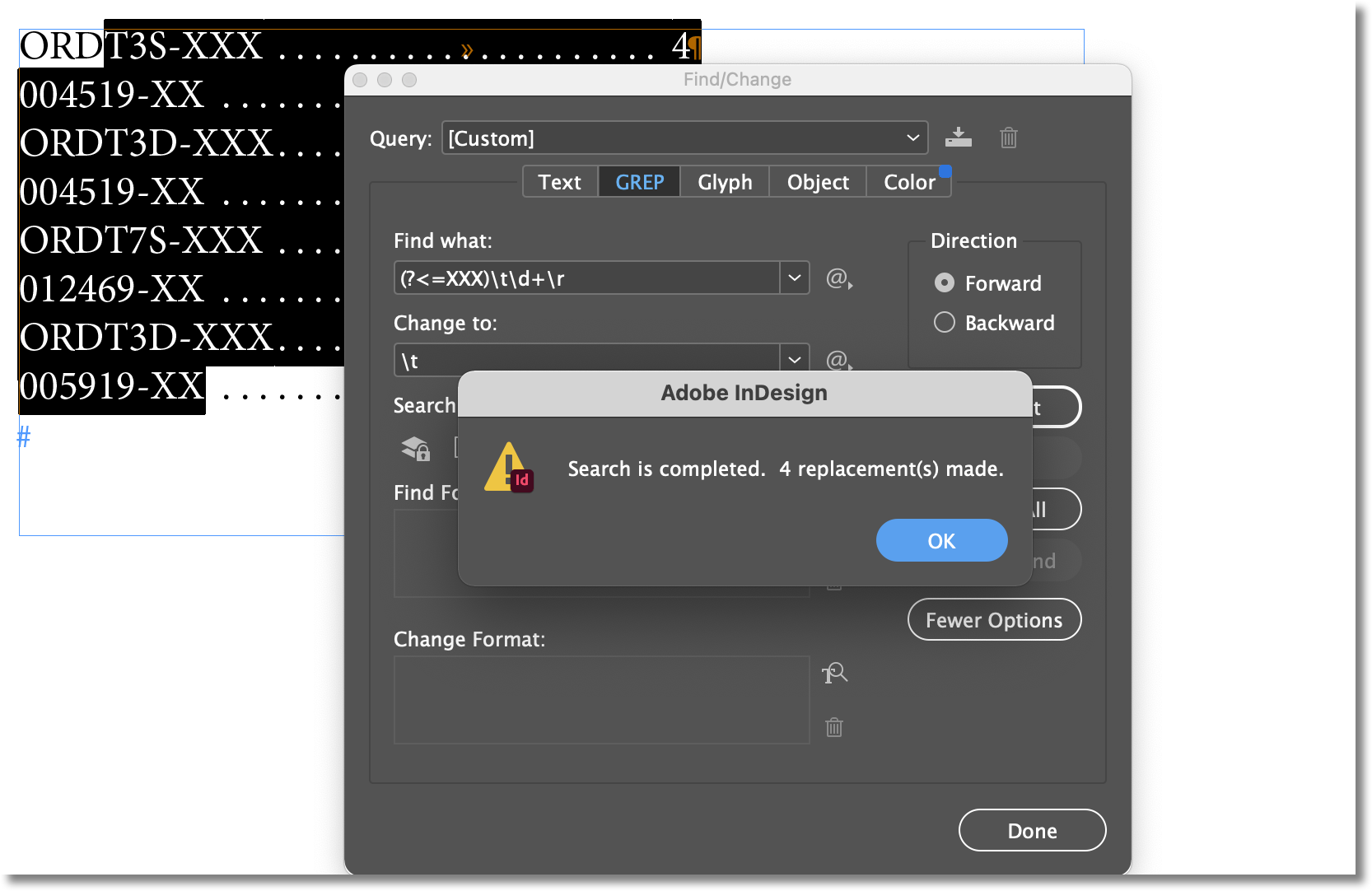Keep Forward direction selected by clicking its radio

(944, 282)
